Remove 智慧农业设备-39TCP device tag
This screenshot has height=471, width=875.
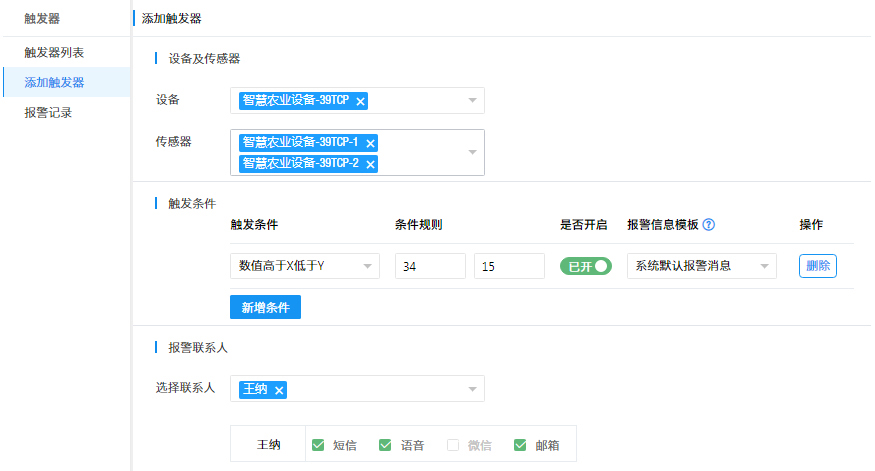pyautogui.click(x=361, y=101)
